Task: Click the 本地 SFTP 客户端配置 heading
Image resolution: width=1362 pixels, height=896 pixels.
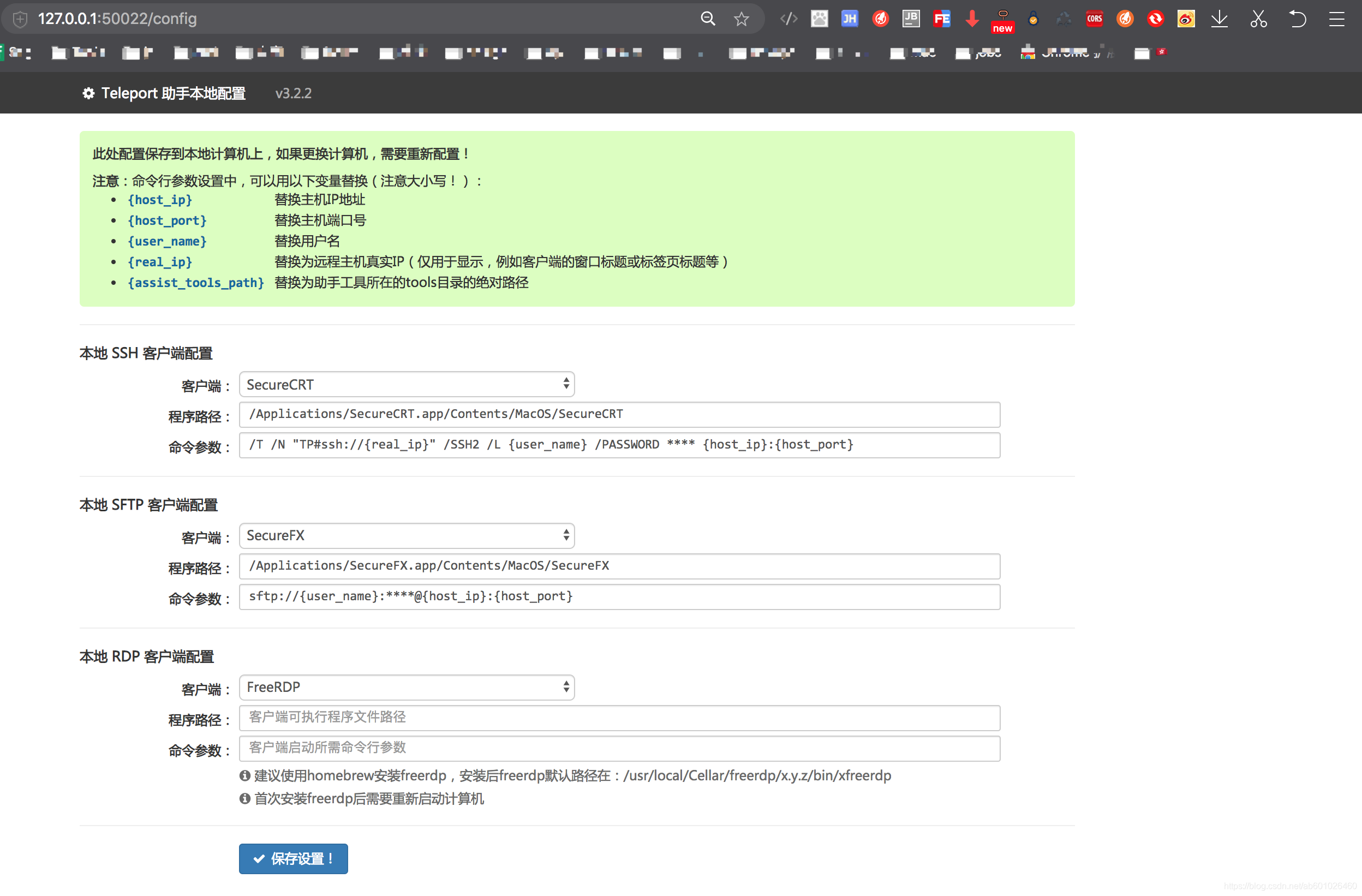Action: (x=149, y=505)
